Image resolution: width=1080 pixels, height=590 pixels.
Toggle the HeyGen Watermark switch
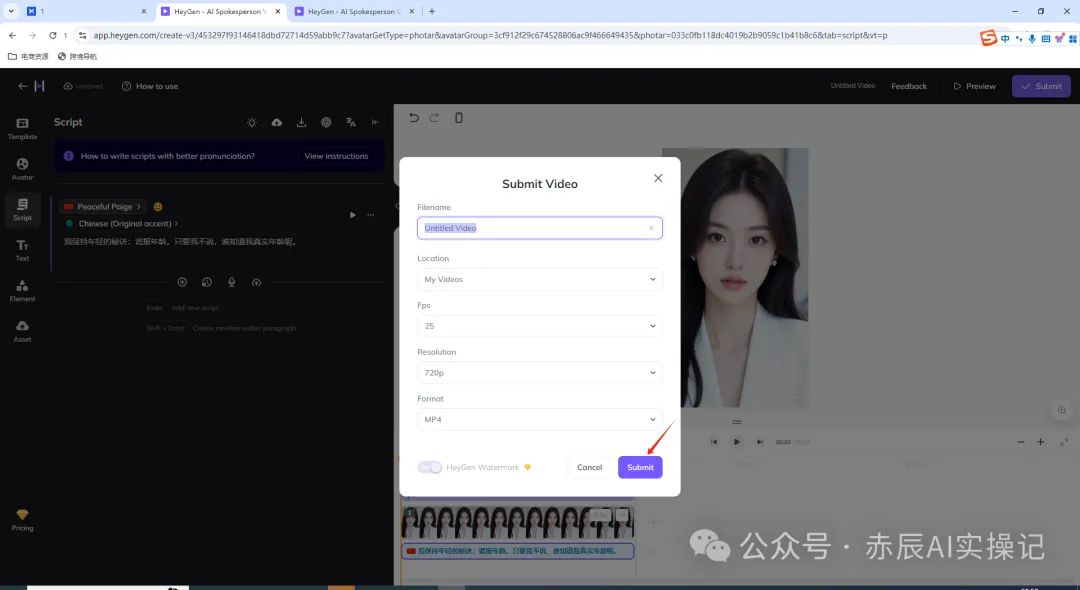pyautogui.click(x=429, y=467)
